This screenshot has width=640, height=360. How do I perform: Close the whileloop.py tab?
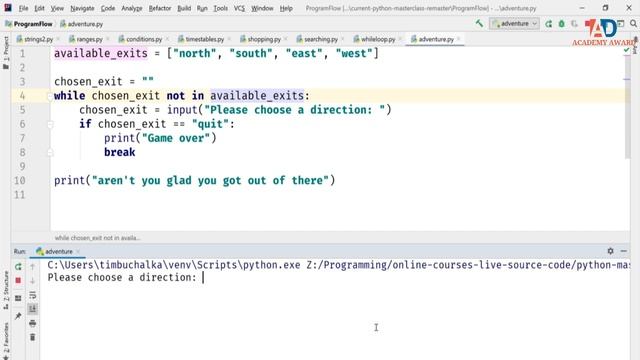pos(400,39)
